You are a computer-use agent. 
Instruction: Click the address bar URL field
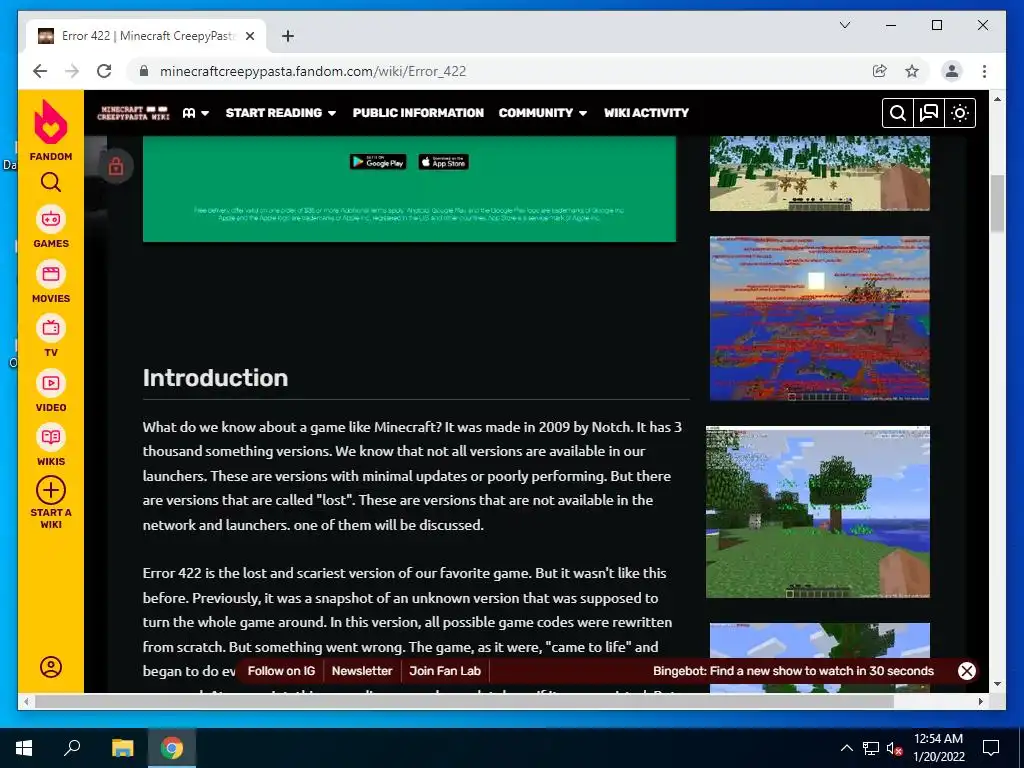pyautogui.click(x=503, y=71)
